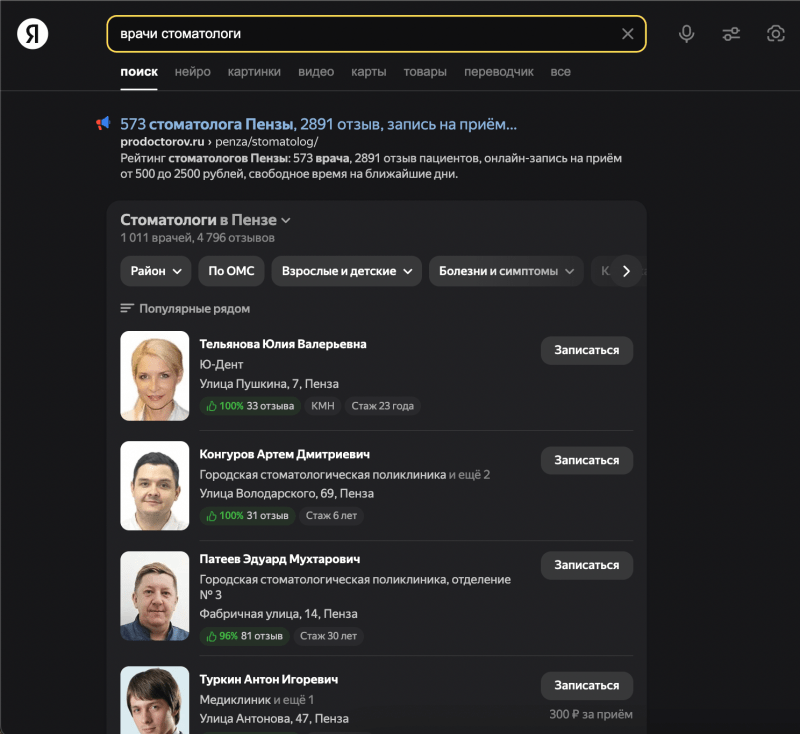This screenshot has height=734, width=800.
Task: Expand the Район filter dropdown
Action: pos(155,271)
